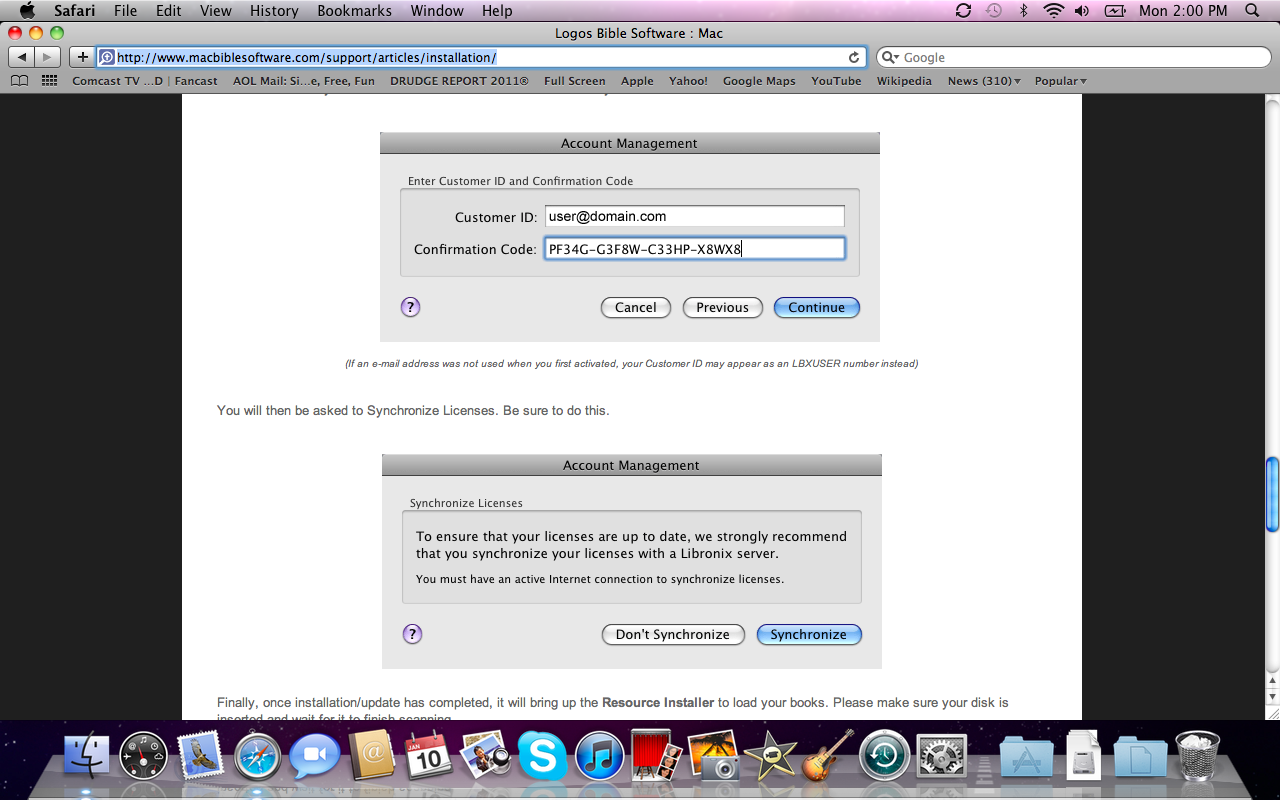Open the Wikipedia bookmark
Viewport: 1280px width, 800px height.
point(904,81)
